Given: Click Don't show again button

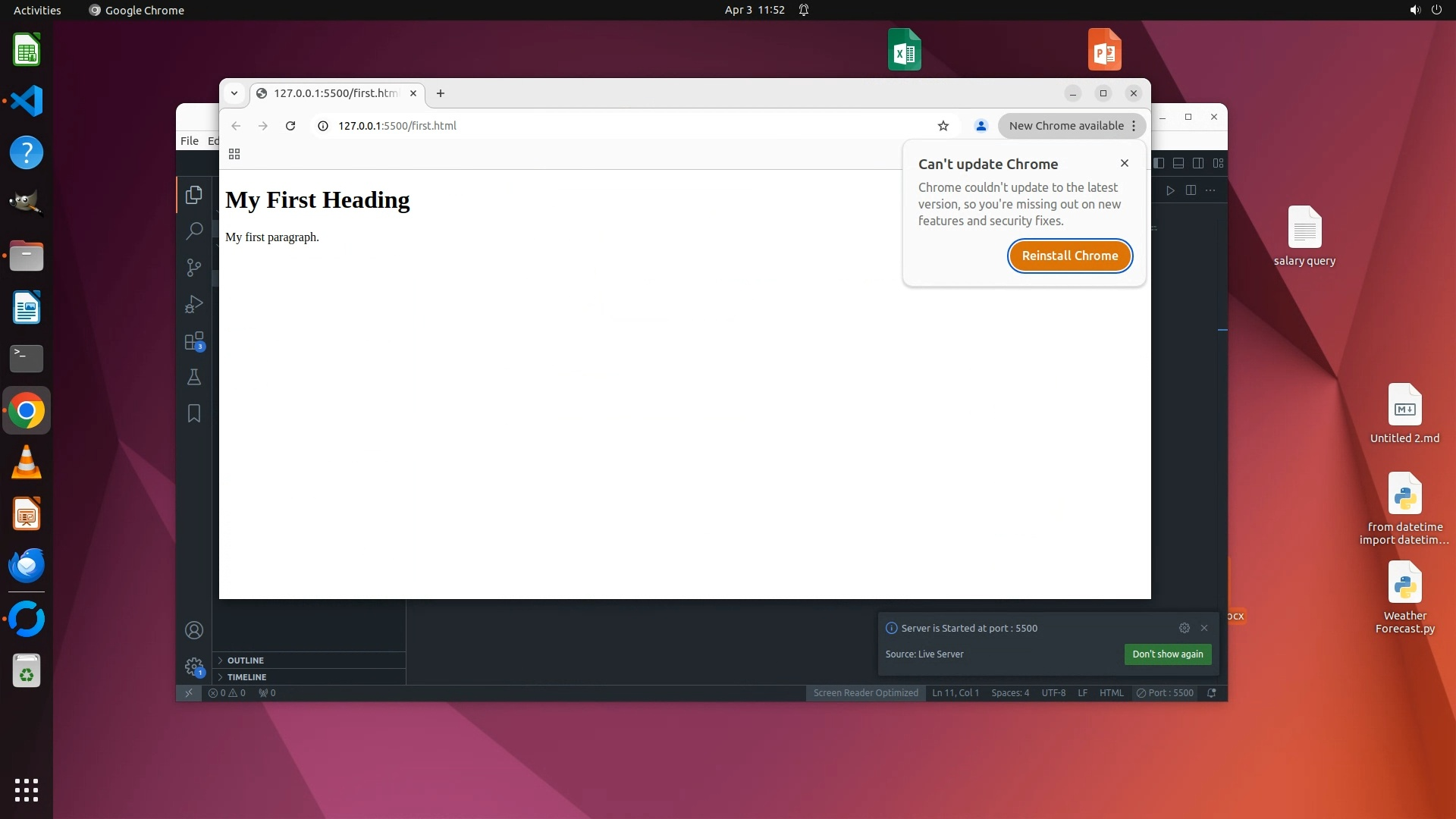Looking at the screenshot, I should tap(1167, 654).
